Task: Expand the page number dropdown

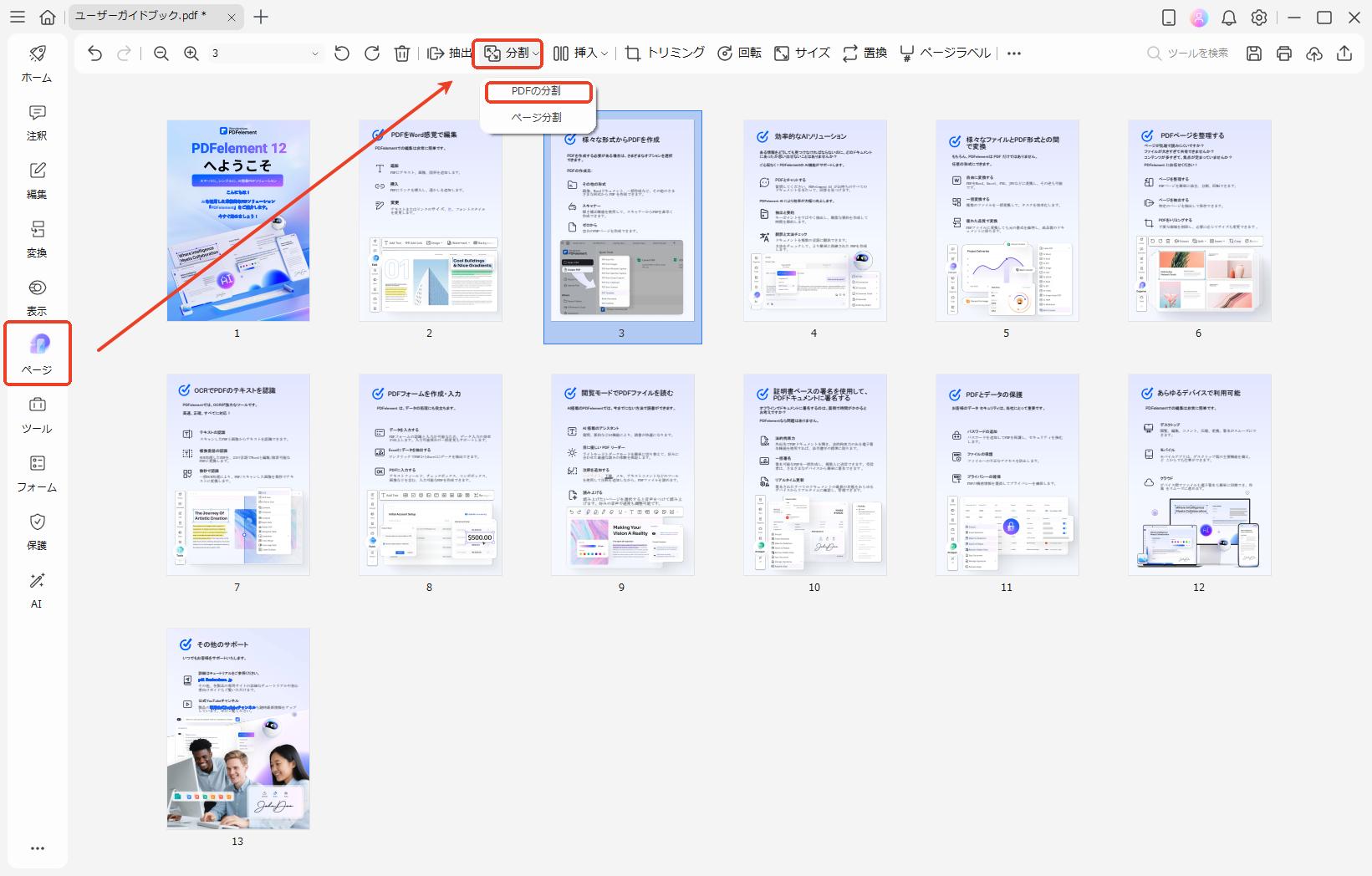Action: point(314,53)
